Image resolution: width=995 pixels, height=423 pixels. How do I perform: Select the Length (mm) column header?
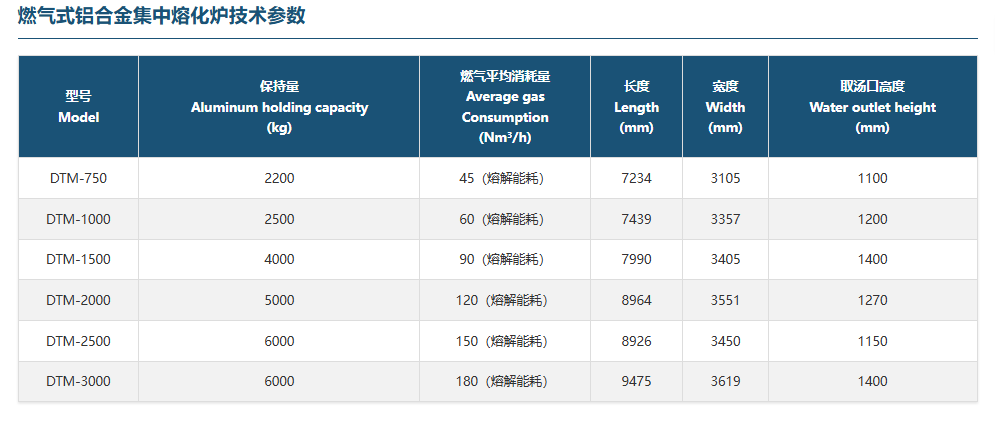point(636,107)
